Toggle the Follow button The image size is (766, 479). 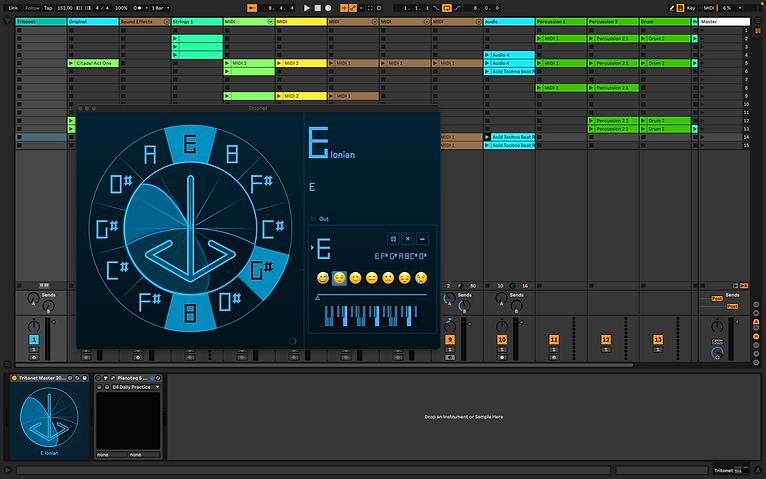32,8
